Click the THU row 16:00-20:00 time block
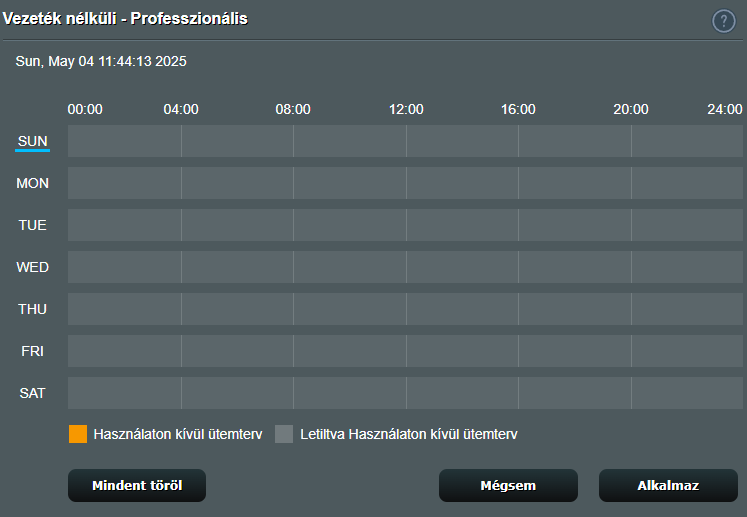 575,309
